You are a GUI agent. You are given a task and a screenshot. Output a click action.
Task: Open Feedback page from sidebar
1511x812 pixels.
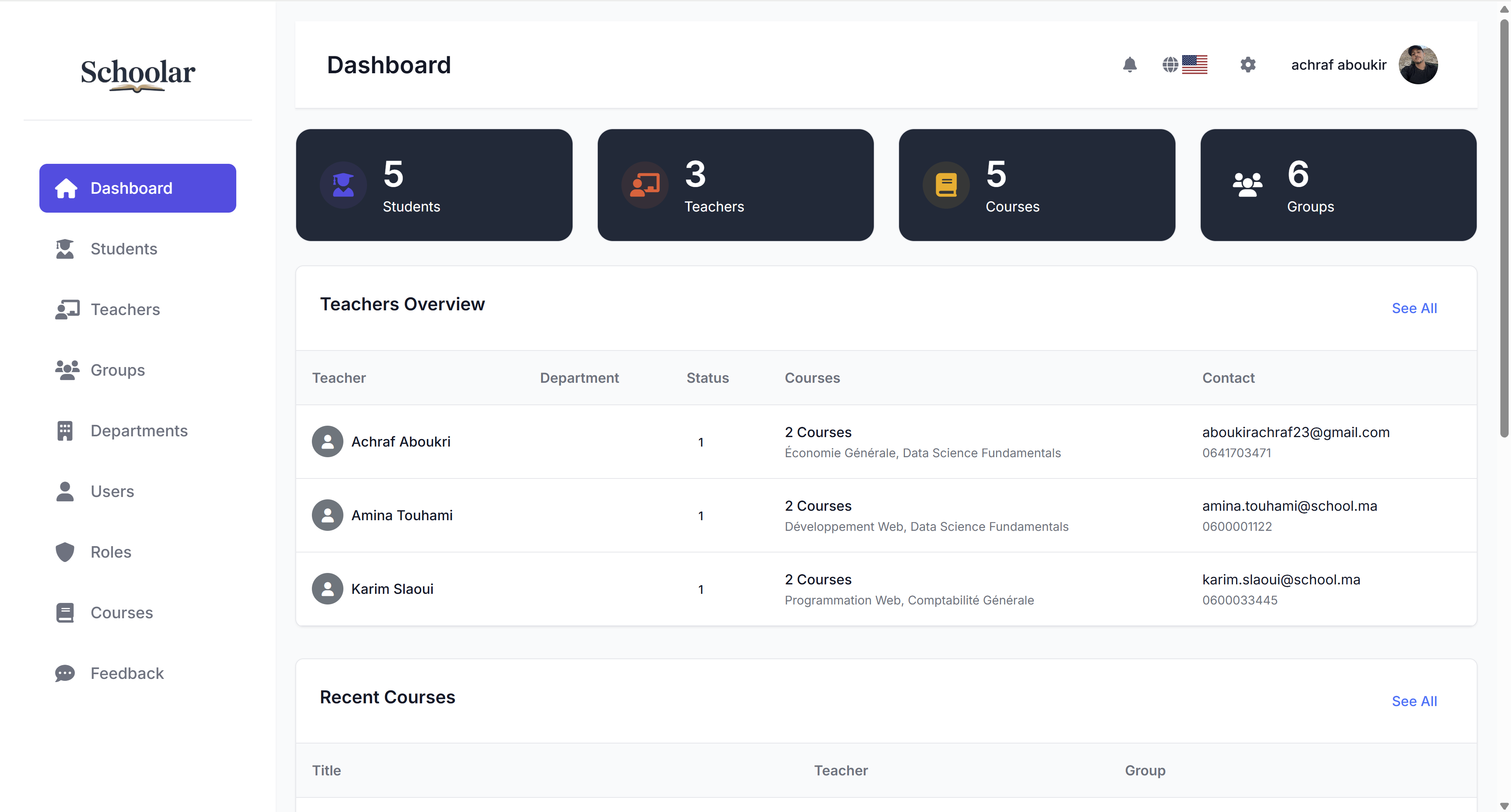[x=138, y=673]
